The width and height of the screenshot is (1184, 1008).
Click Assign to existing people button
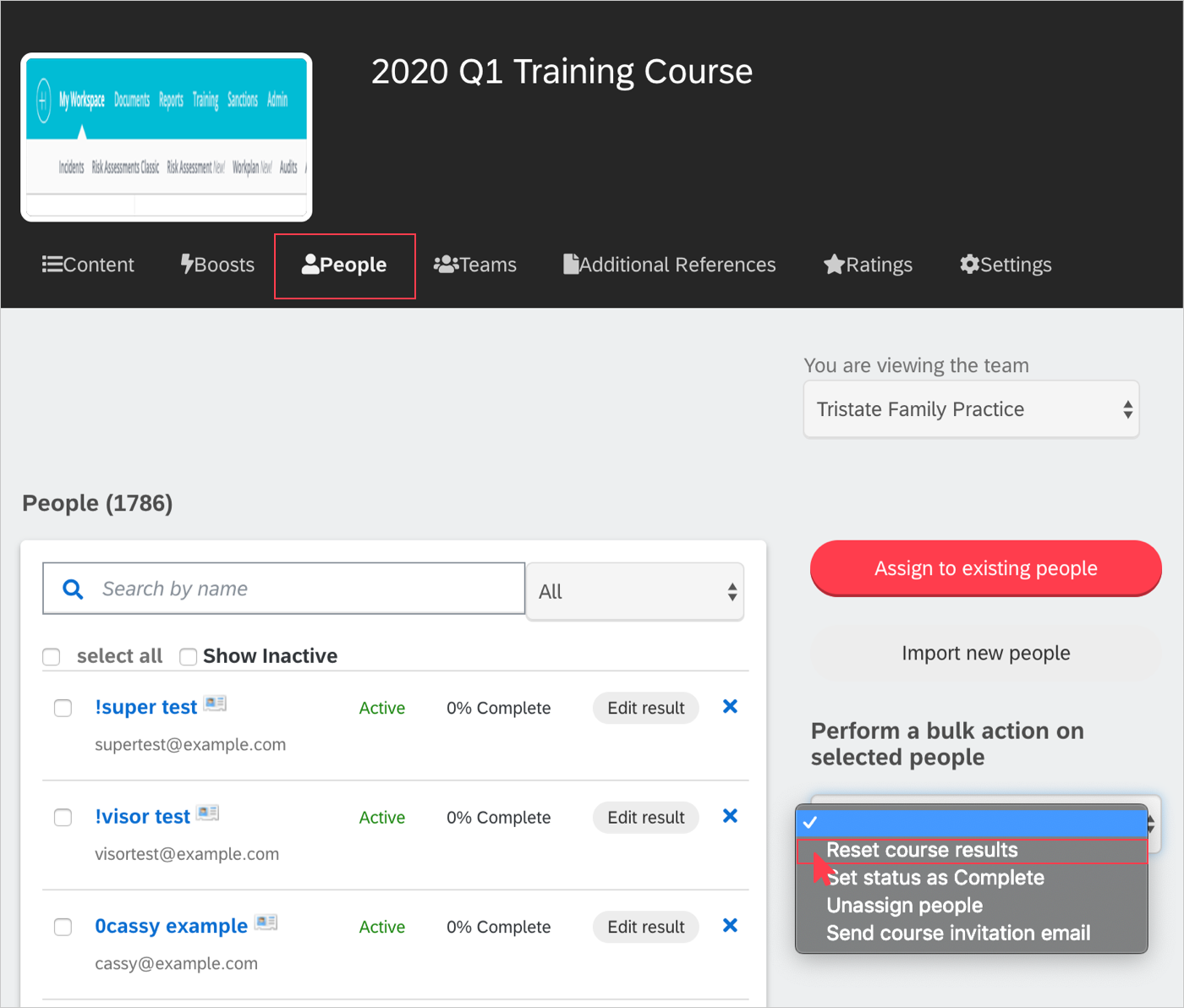(985, 568)
